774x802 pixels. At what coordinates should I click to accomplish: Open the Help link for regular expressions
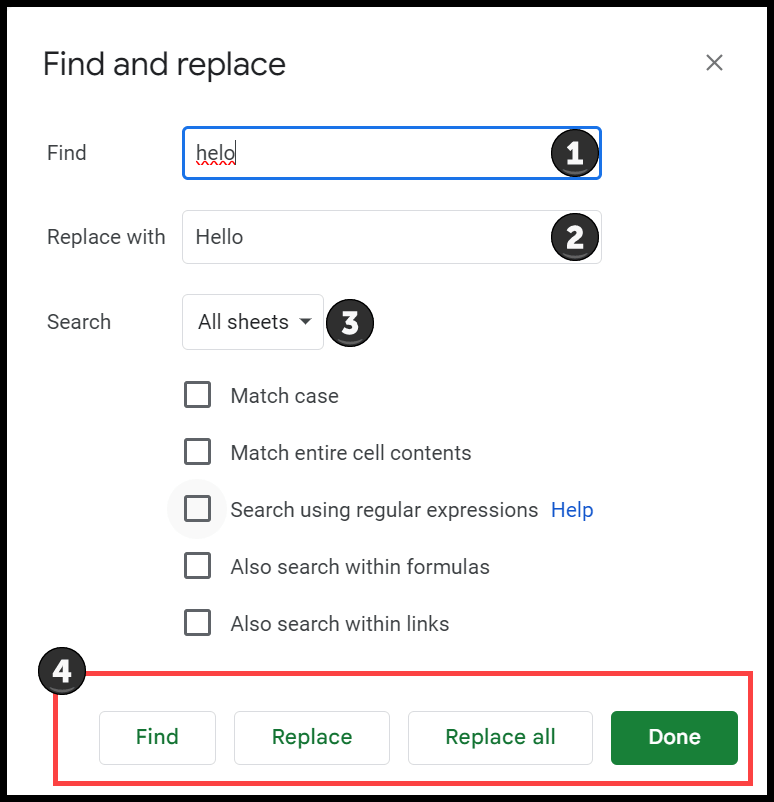572,510
